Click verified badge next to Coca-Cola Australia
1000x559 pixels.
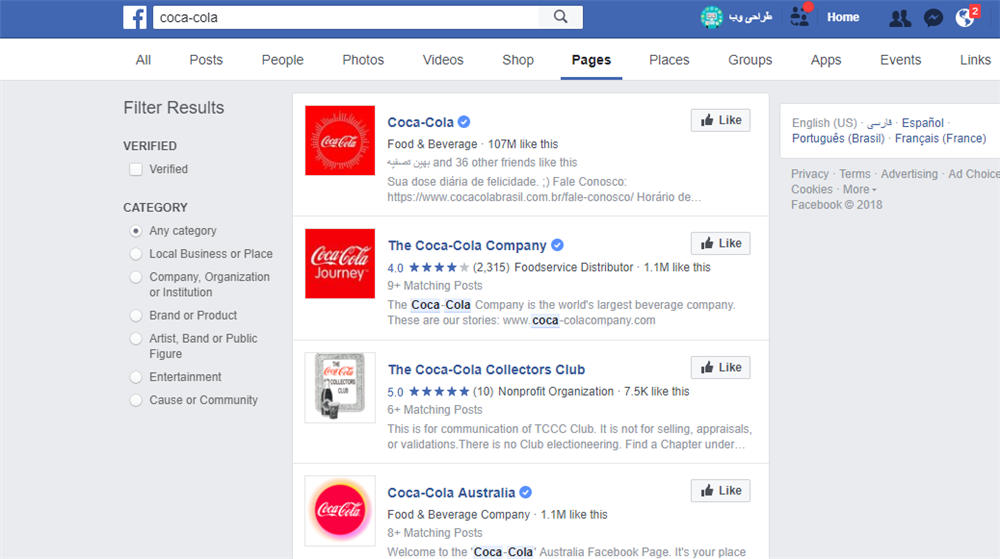click(x=526, y=492)
